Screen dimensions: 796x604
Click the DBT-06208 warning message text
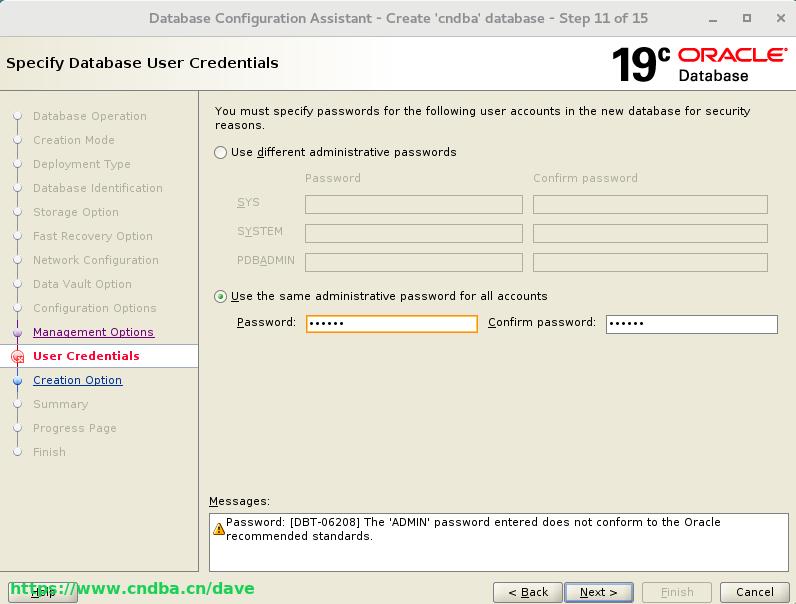[473, 529]
